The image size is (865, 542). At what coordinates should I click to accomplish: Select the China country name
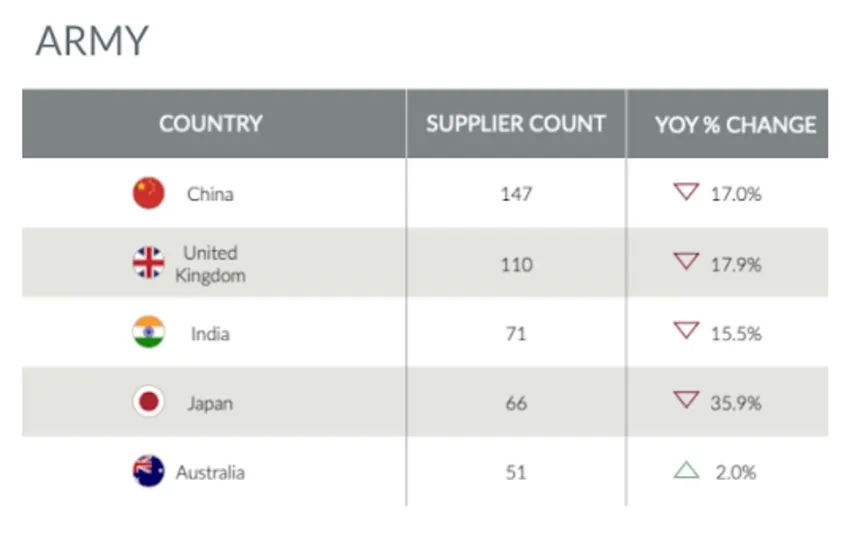pyautogui.click(x=210, y=194)
